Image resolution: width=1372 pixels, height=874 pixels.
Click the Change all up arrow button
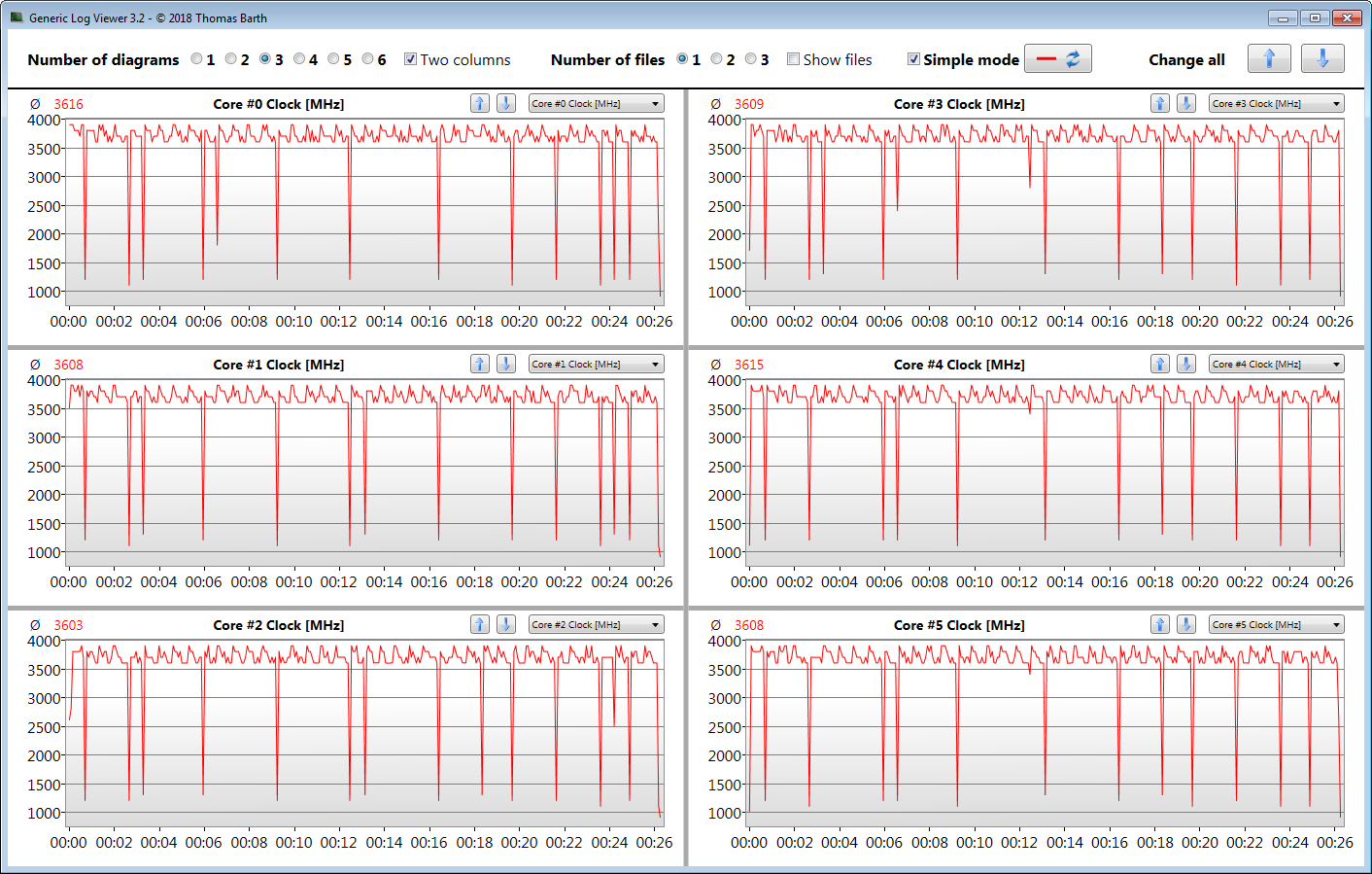click(x=1269, y=58)
